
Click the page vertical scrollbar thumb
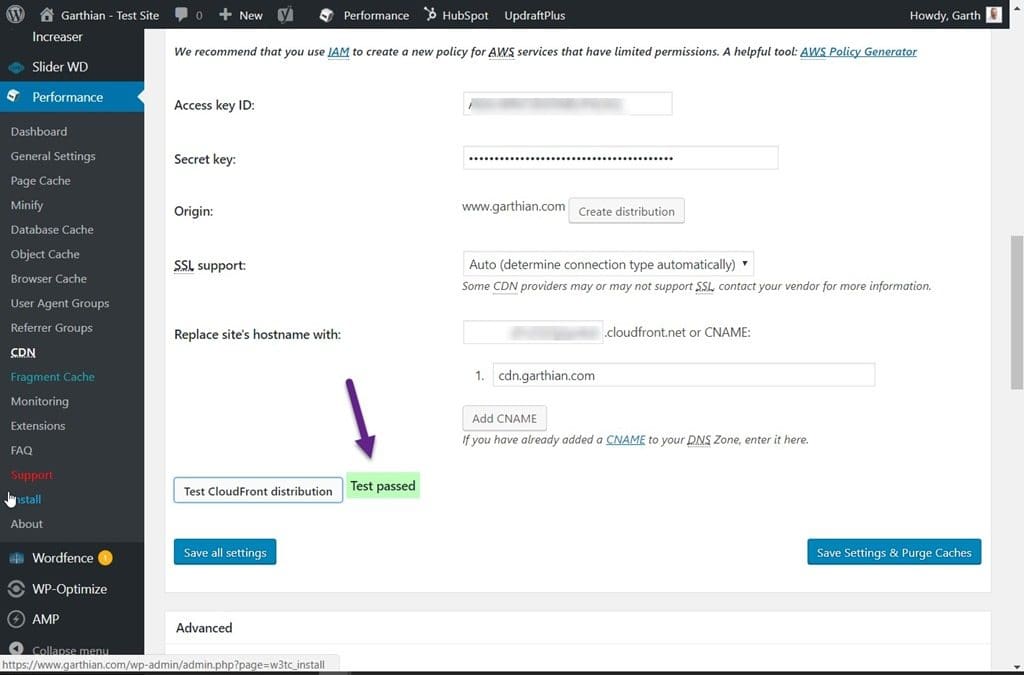click(1016, 312)
